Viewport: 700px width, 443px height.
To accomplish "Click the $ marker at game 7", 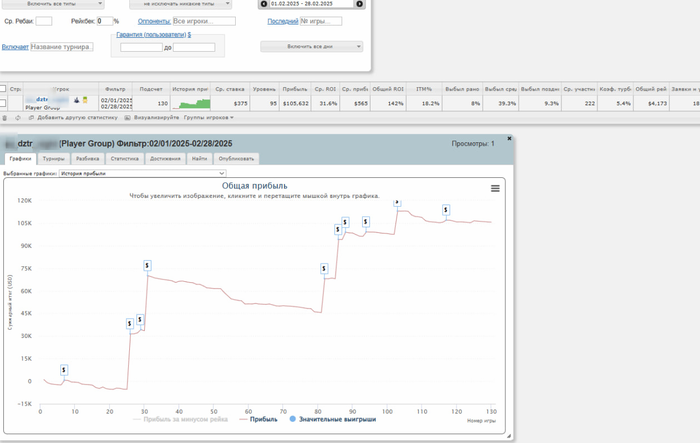I will [x=64, y=370].
